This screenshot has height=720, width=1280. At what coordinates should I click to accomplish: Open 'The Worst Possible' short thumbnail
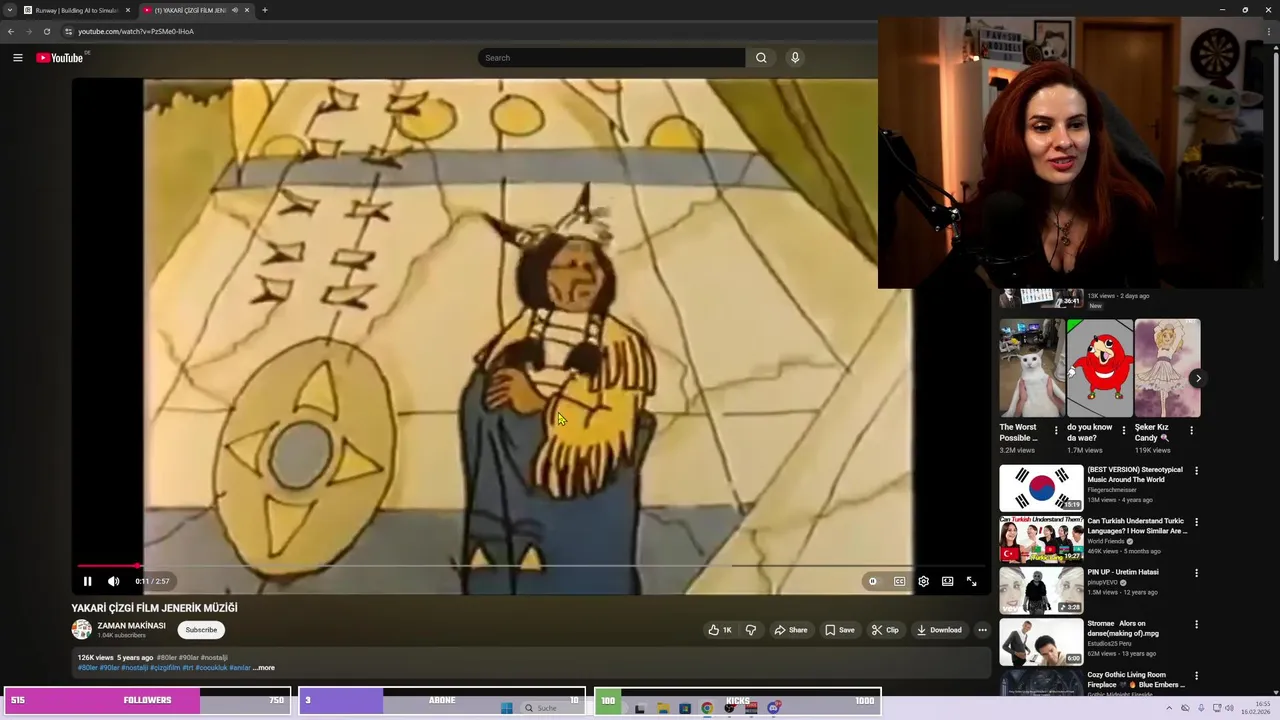coord(1032,368)
